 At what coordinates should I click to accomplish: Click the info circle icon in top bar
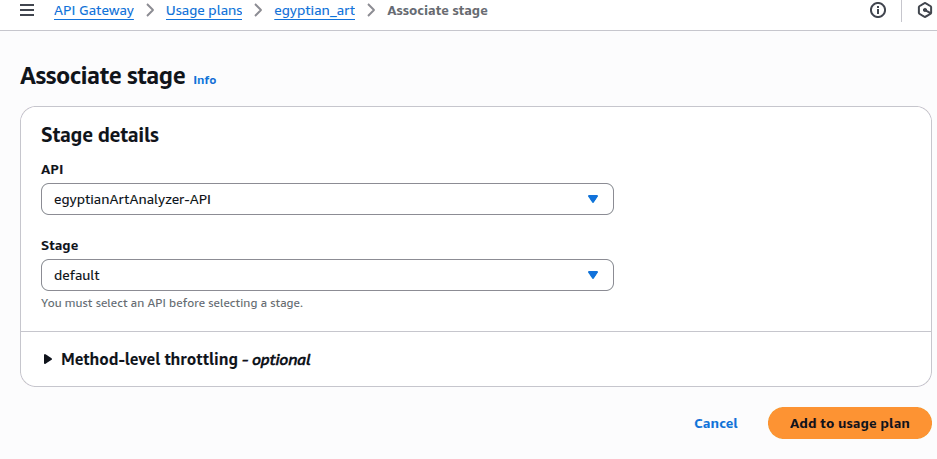878,11
